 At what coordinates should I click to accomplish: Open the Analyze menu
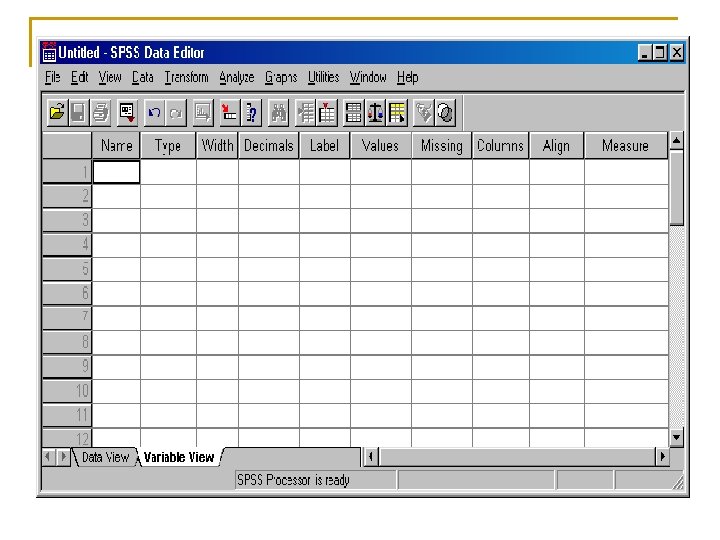(236, 78)
